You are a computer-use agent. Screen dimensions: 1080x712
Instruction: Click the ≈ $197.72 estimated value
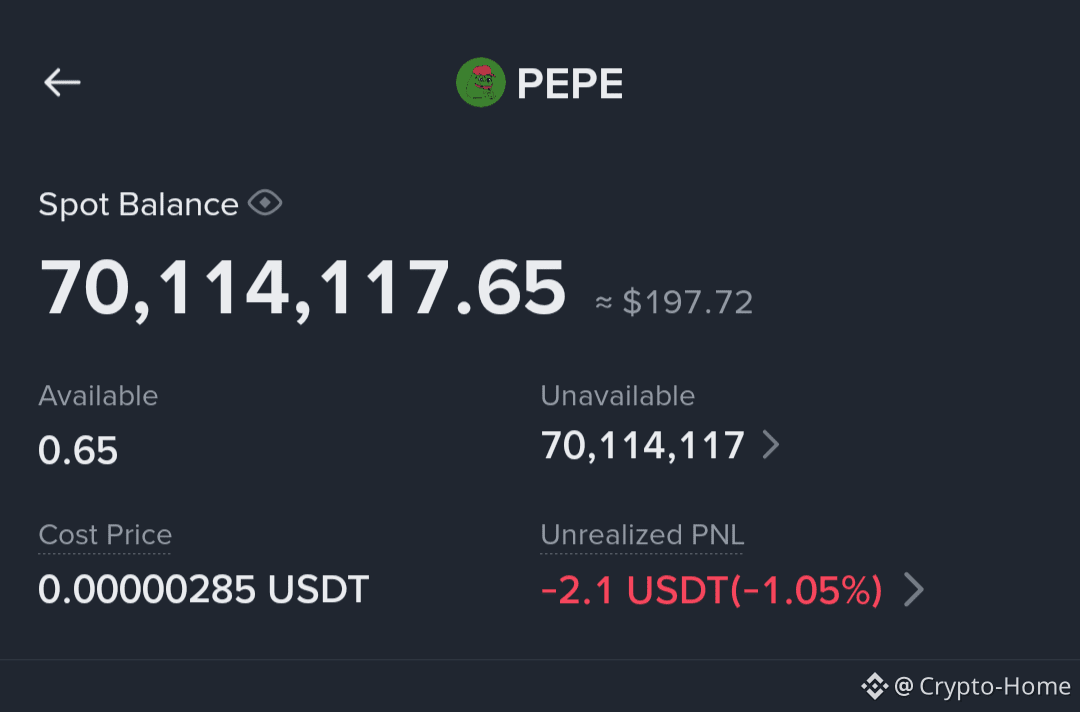point(674,302)
